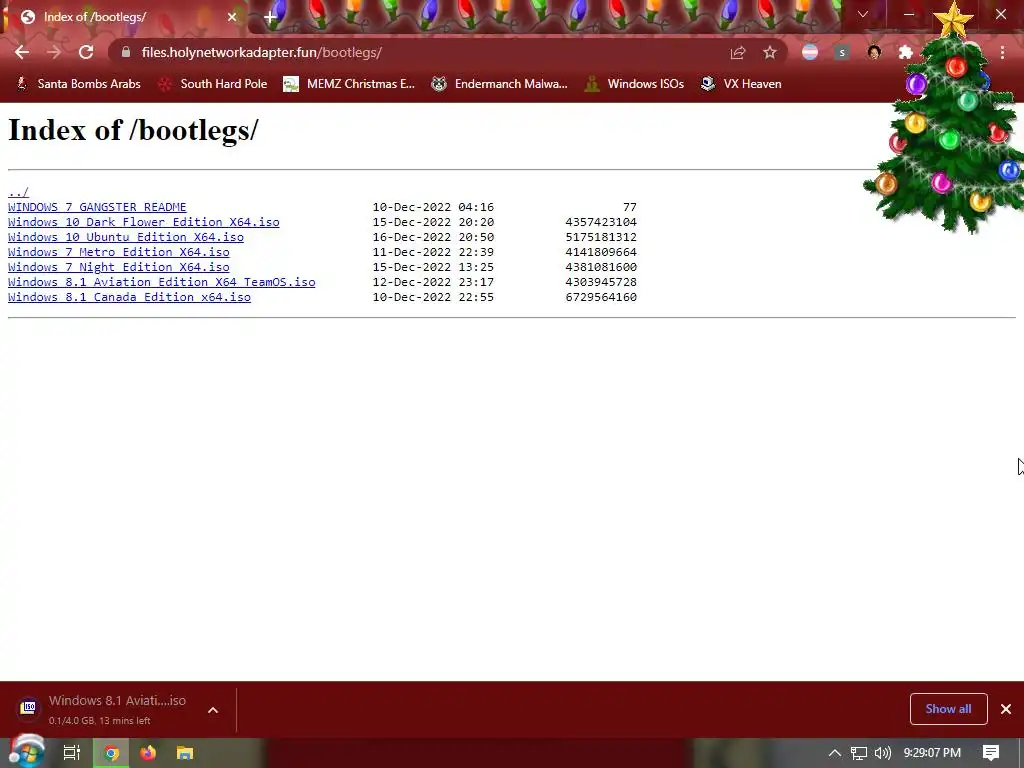Share this page via share icon

click(738, 53)
